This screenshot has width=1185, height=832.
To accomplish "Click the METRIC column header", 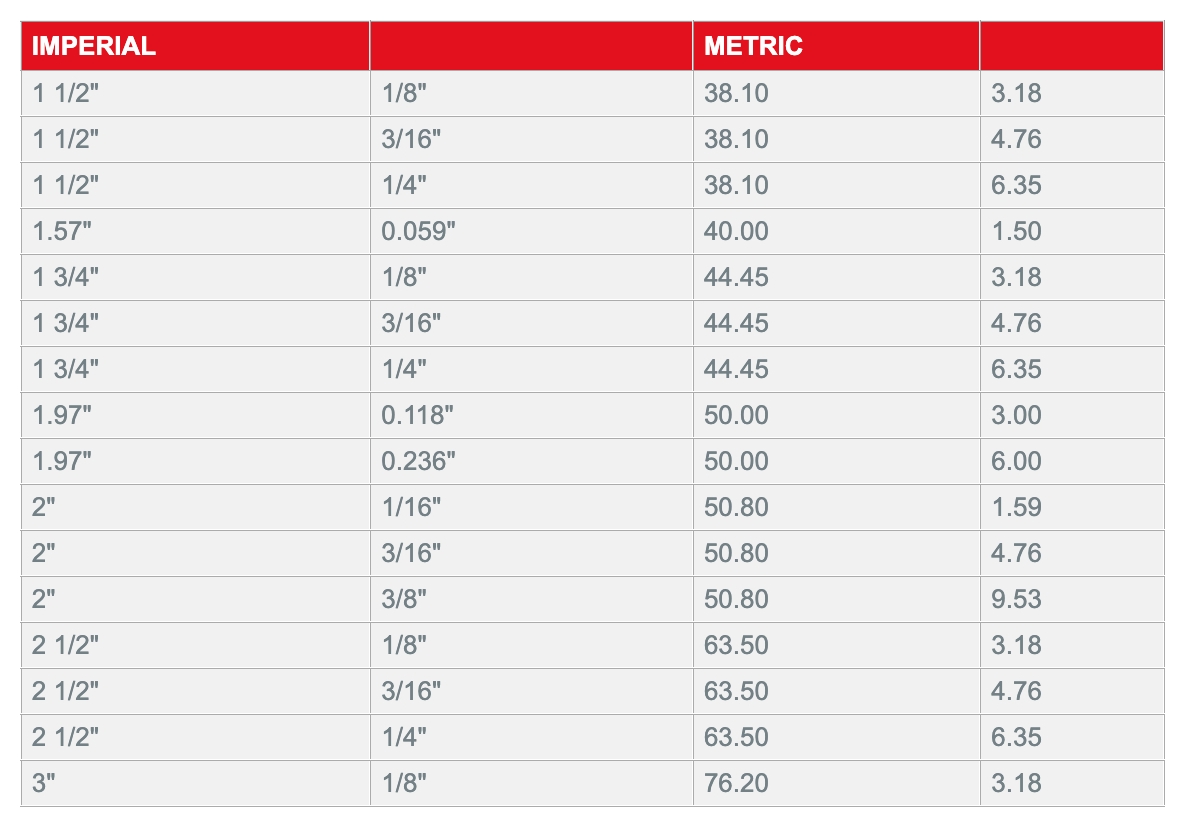I will (836, 46).
